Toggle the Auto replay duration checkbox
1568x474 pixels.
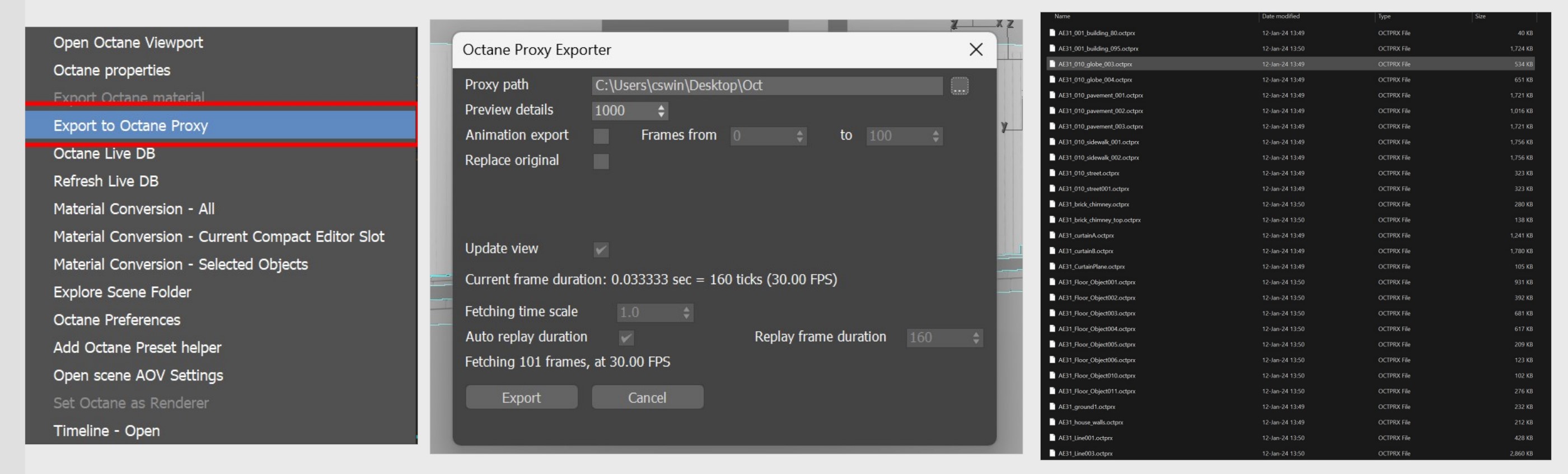tap(626, 337)
